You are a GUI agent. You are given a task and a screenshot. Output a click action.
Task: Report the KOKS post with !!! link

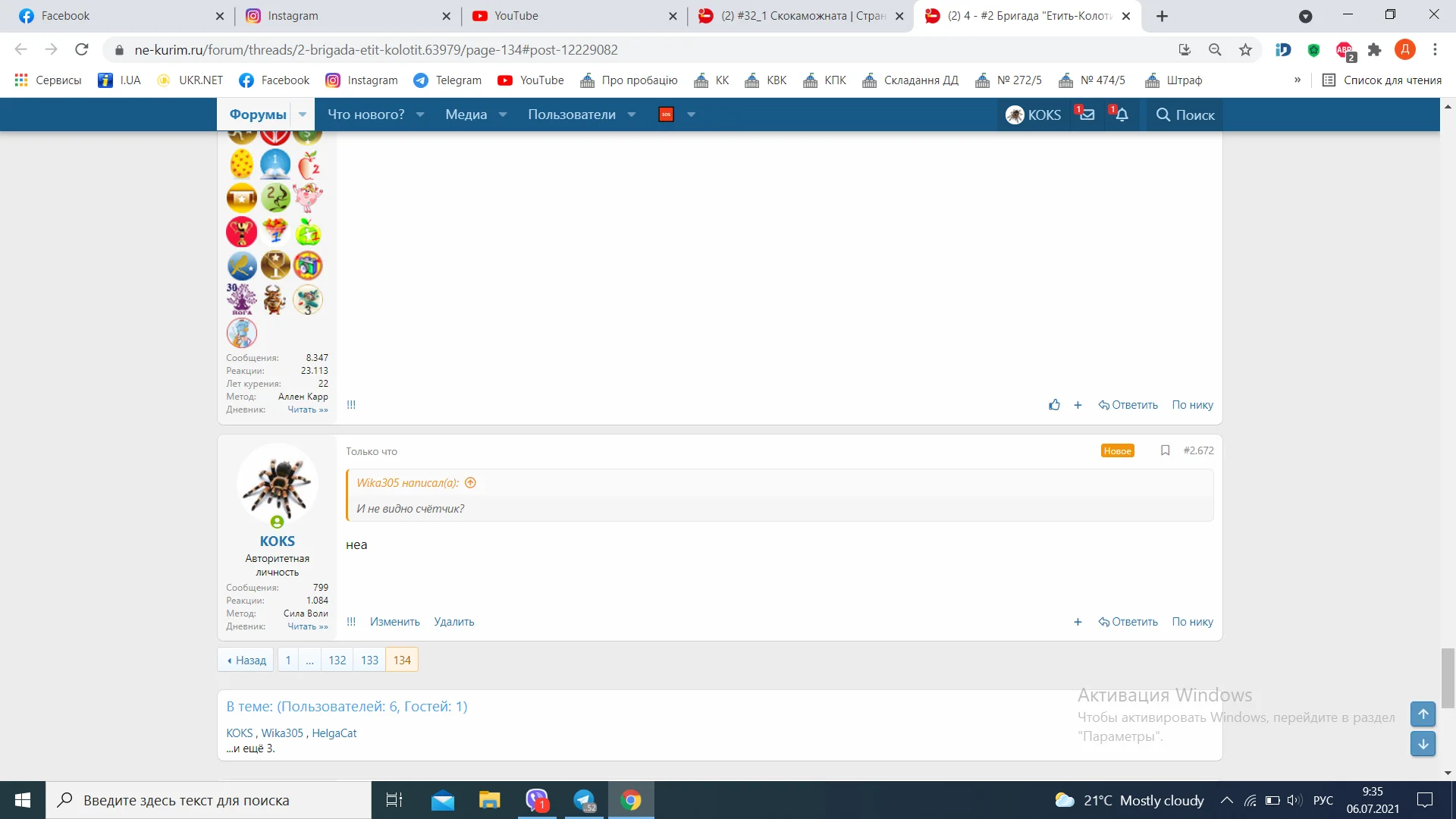[351, 622]
